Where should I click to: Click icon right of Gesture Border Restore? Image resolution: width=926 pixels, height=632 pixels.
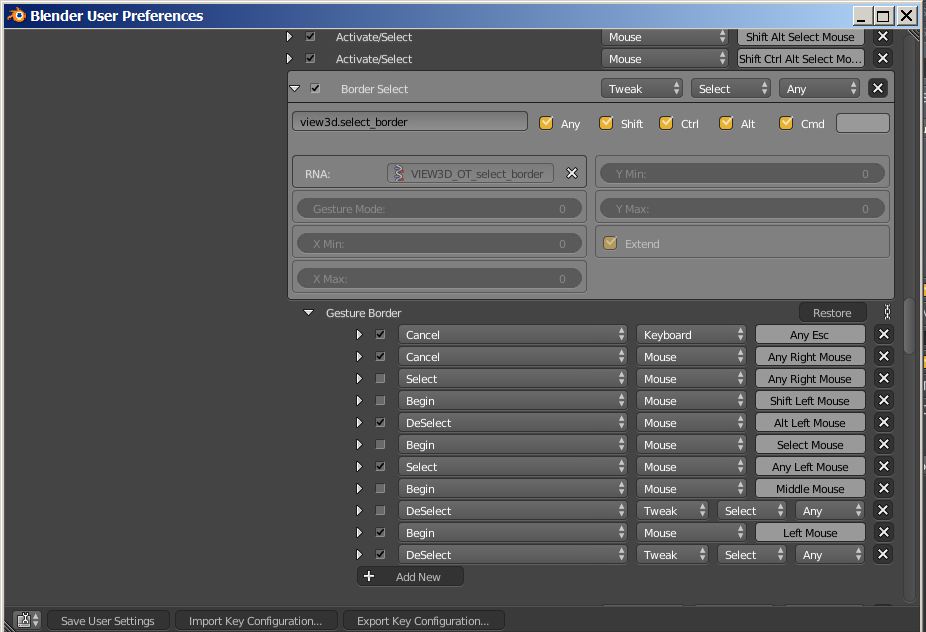[887, 312]
